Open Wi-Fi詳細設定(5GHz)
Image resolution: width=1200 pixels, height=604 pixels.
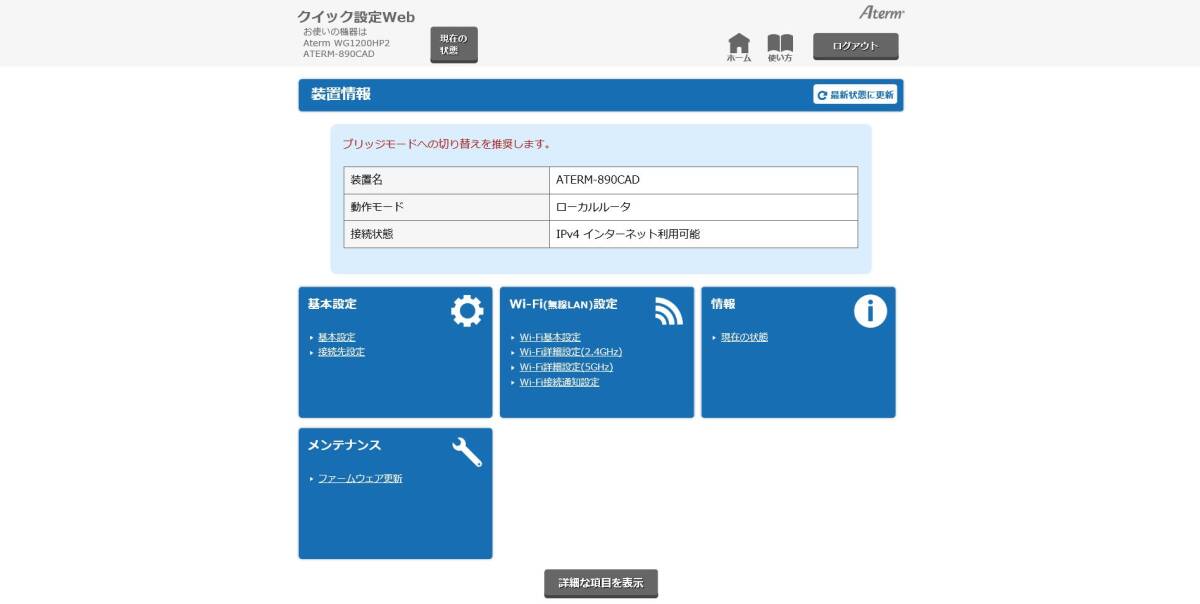pyautogui.click(x=565, y=367)
